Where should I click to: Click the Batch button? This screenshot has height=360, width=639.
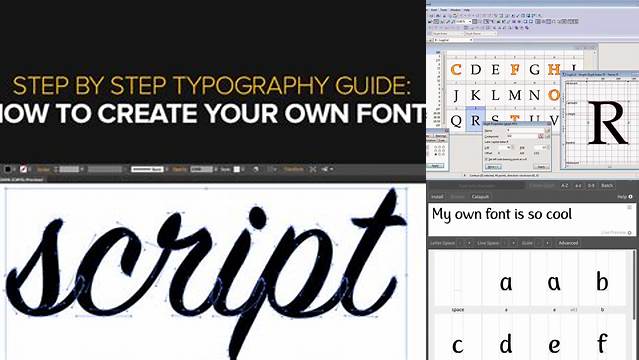607,186
